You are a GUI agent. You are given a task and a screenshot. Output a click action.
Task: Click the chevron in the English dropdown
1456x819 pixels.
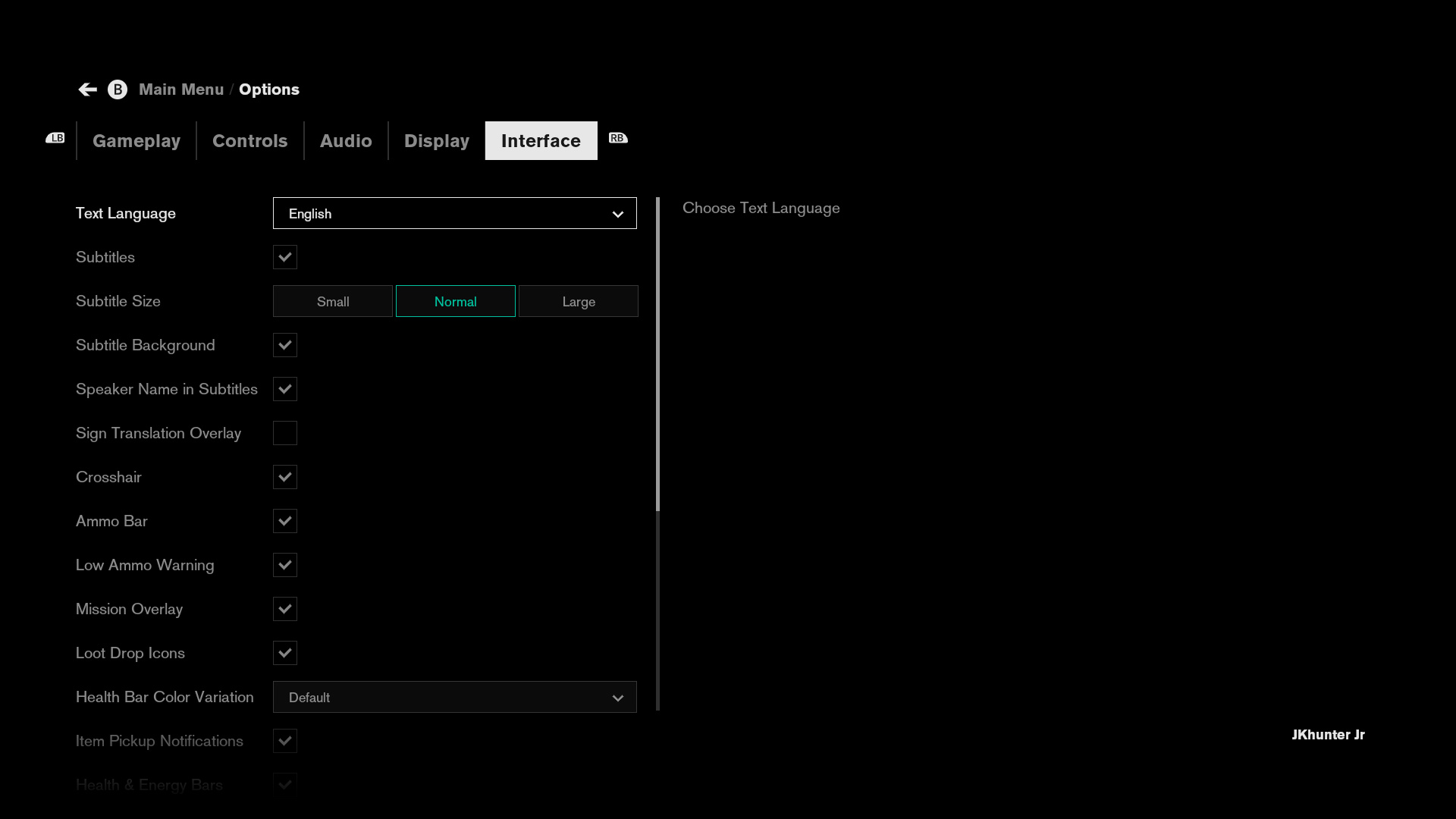pos(618,214)
